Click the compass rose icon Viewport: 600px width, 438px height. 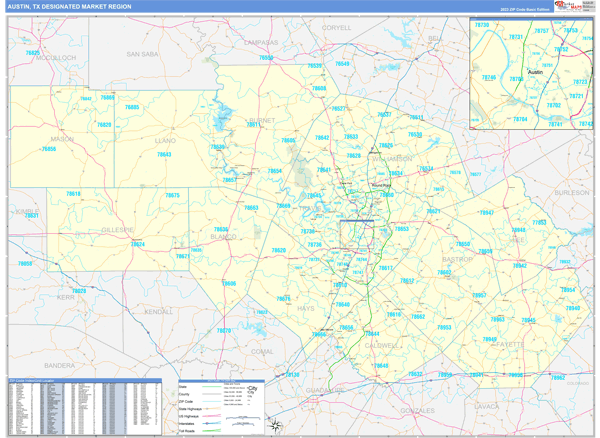pyautogui.click(x=276, y=425)
